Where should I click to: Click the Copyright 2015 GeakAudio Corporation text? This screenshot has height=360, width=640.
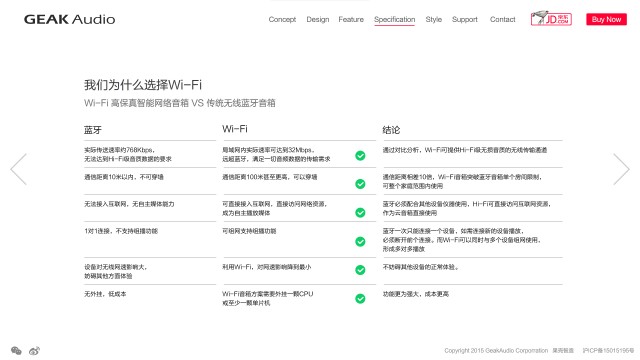pos(496,351)
